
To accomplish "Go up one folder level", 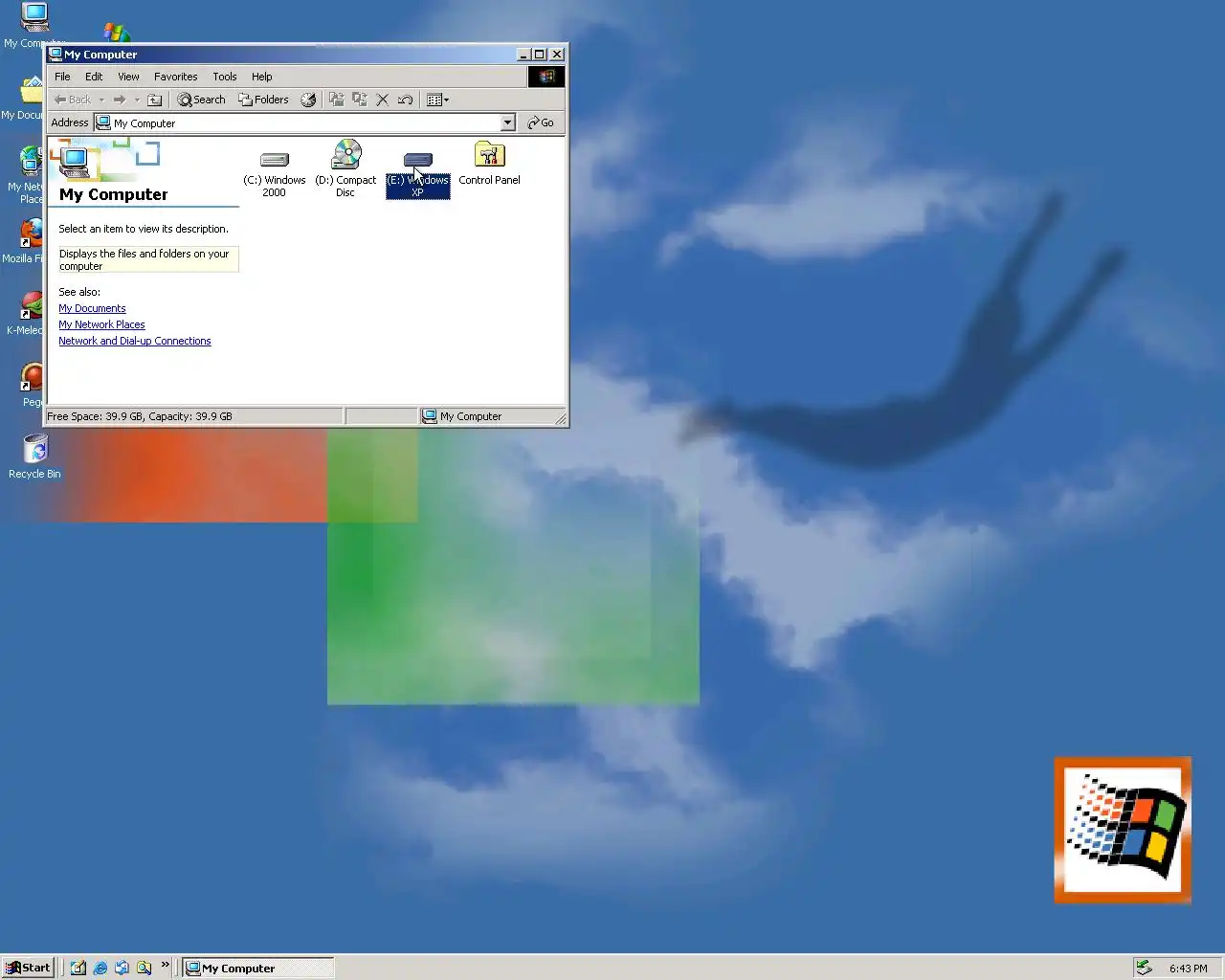I will coord(154,100).
